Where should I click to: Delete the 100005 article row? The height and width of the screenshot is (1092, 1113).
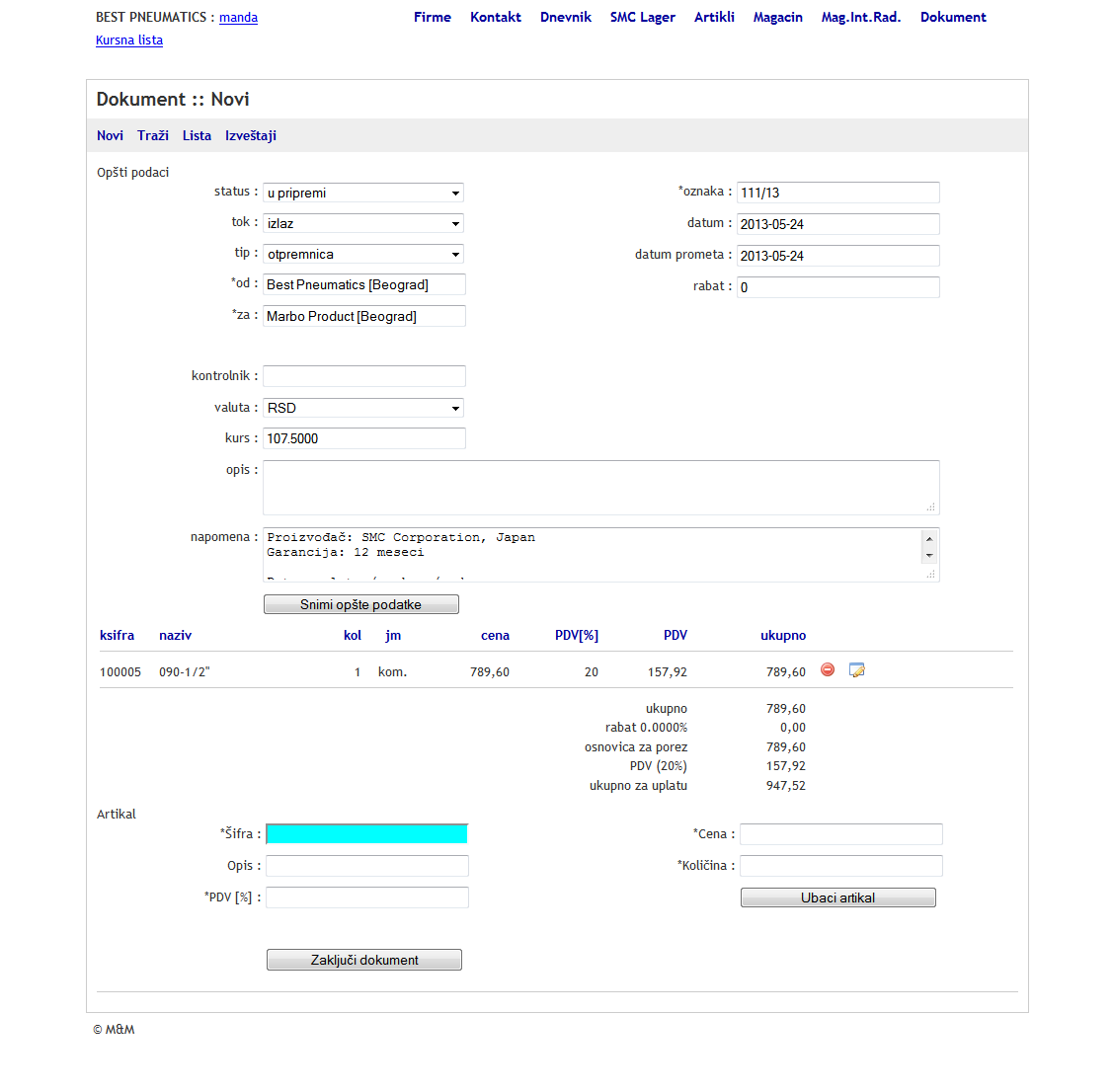827,669
